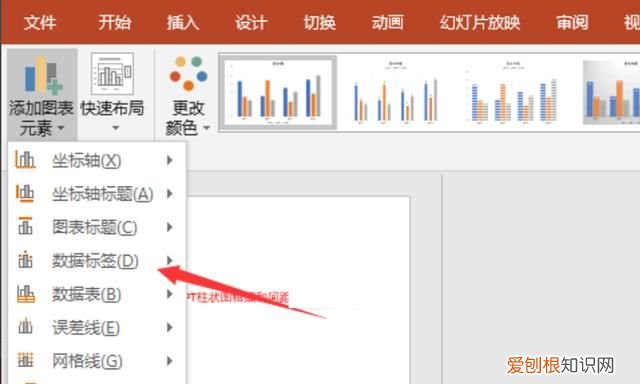Open the 添加图表元素 dropdown button

(42, 95)
